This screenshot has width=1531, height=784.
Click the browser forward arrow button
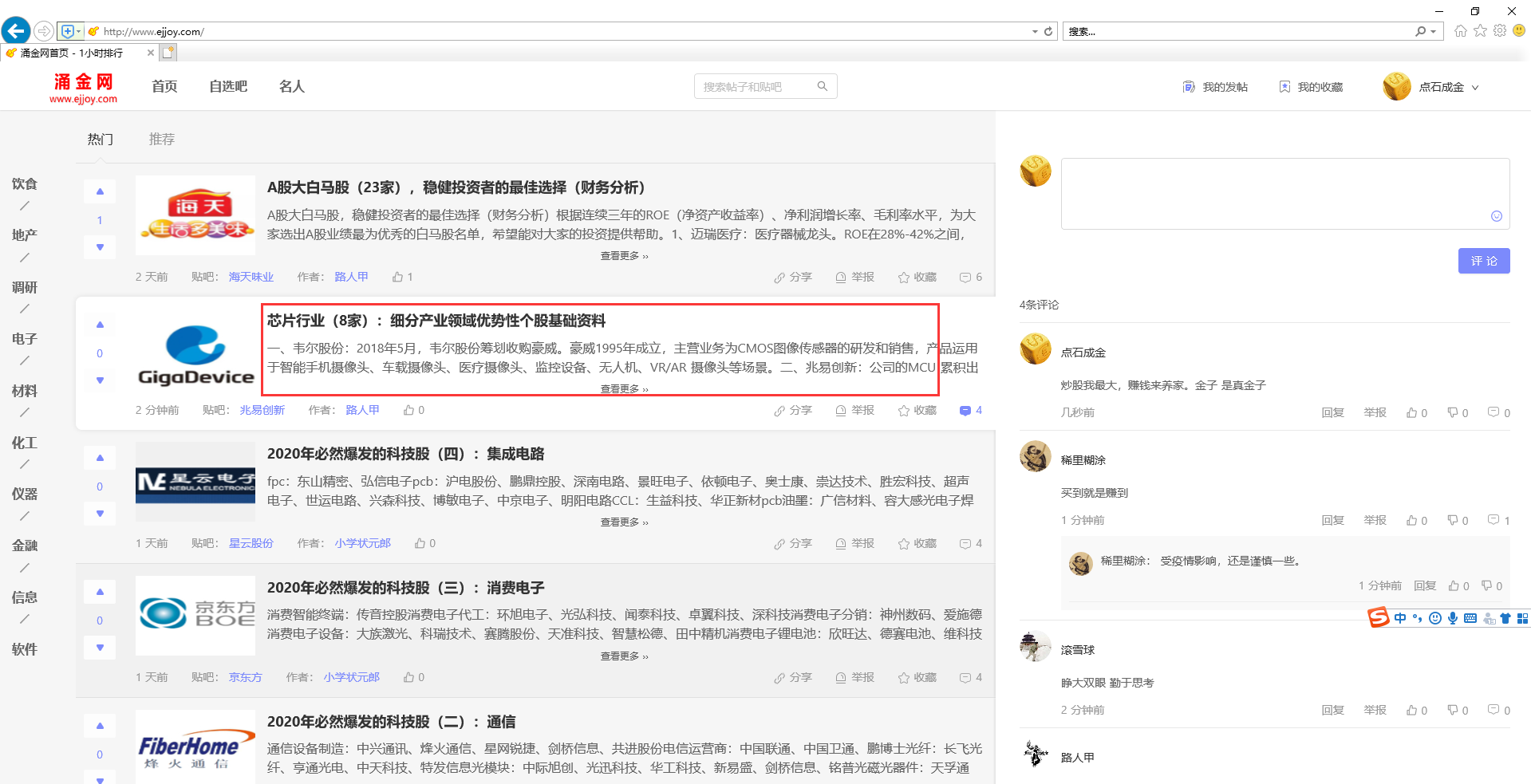(44, 31)
